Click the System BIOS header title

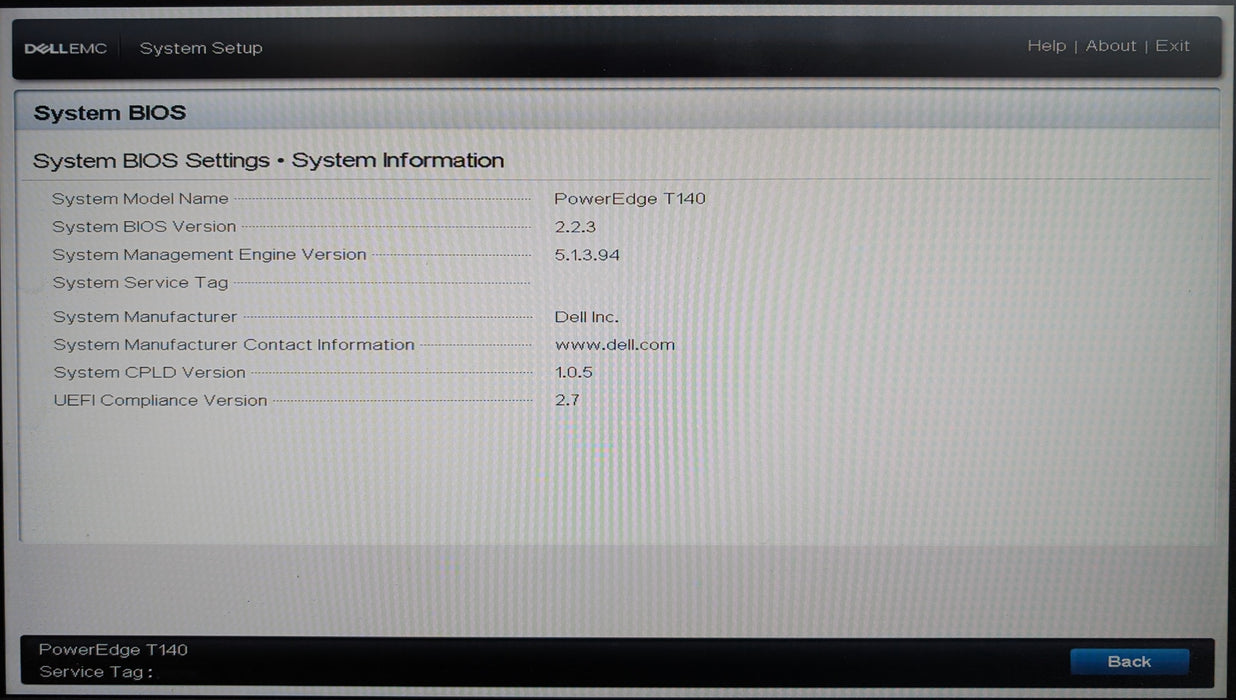110,113
